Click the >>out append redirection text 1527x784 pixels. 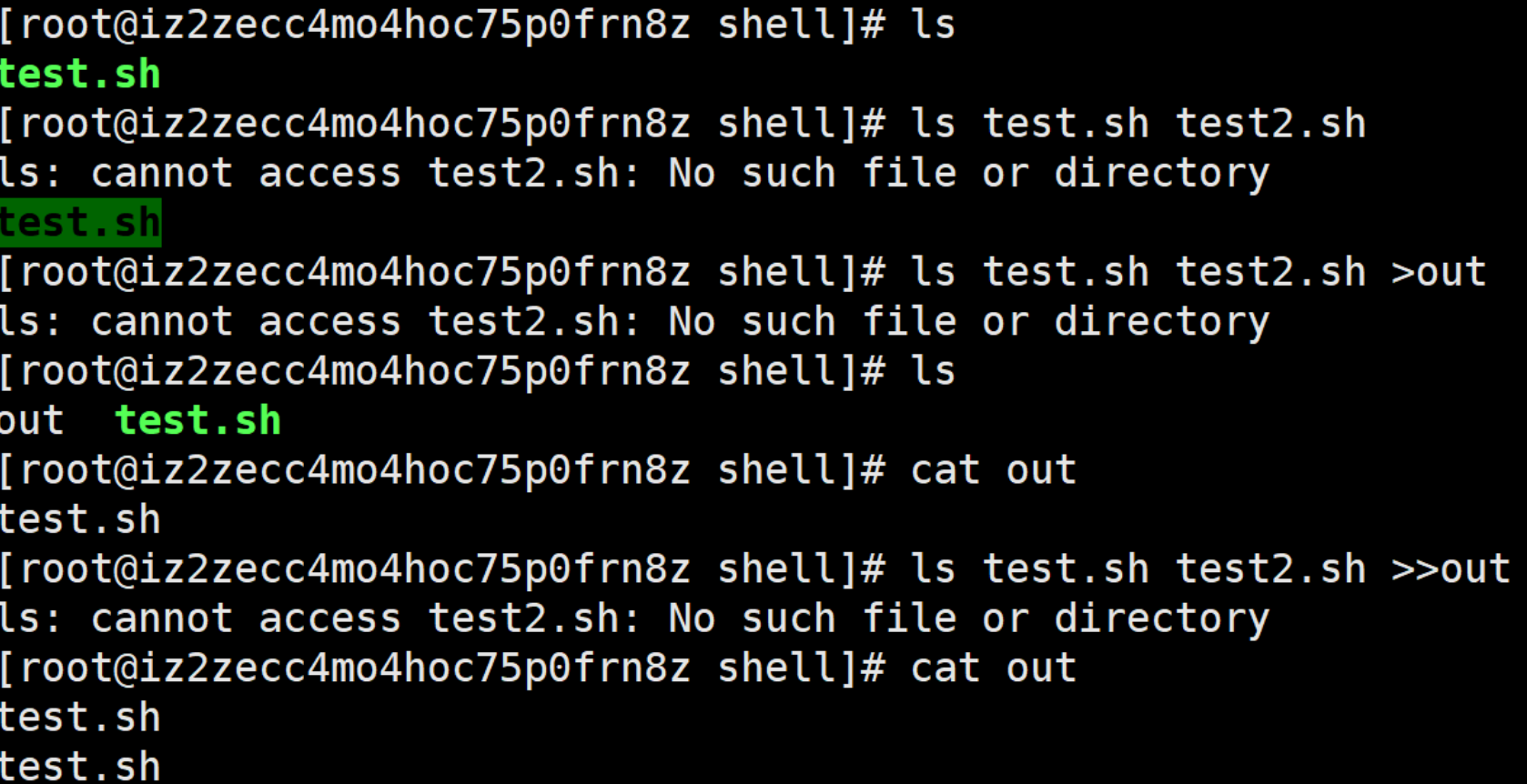pyautogui.click(x=1450, y=569)
